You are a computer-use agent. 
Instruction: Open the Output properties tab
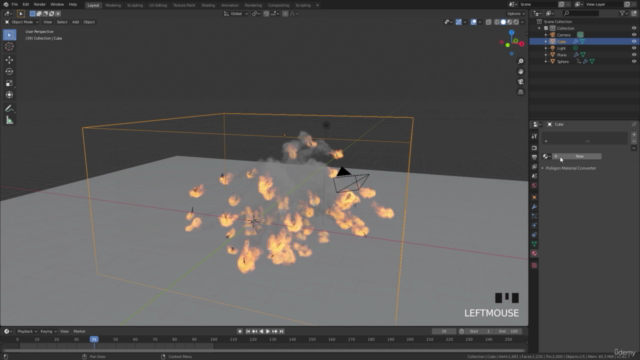pyautogui.click(x=534, y=157)
